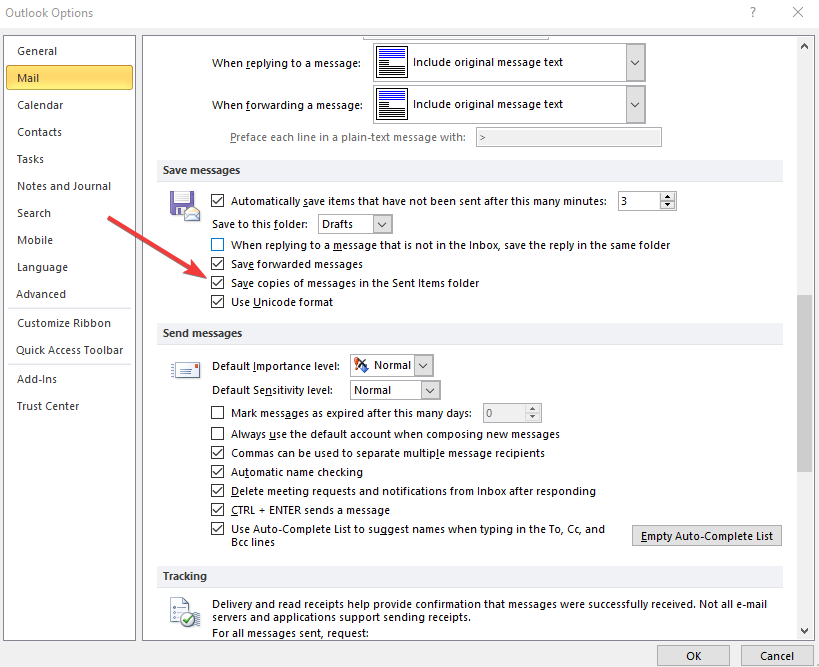Toggle automatically save unsent items checkbox

tap(217, 201)
